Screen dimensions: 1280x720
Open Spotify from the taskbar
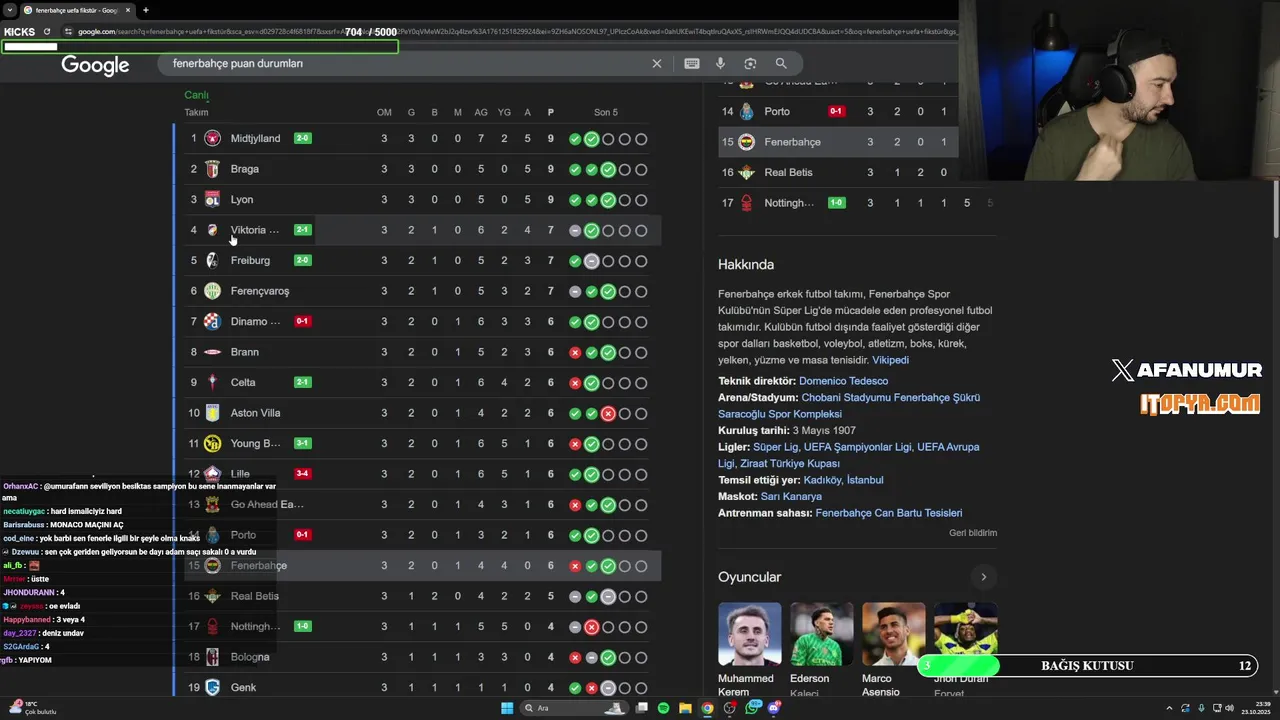click(664, 708)
